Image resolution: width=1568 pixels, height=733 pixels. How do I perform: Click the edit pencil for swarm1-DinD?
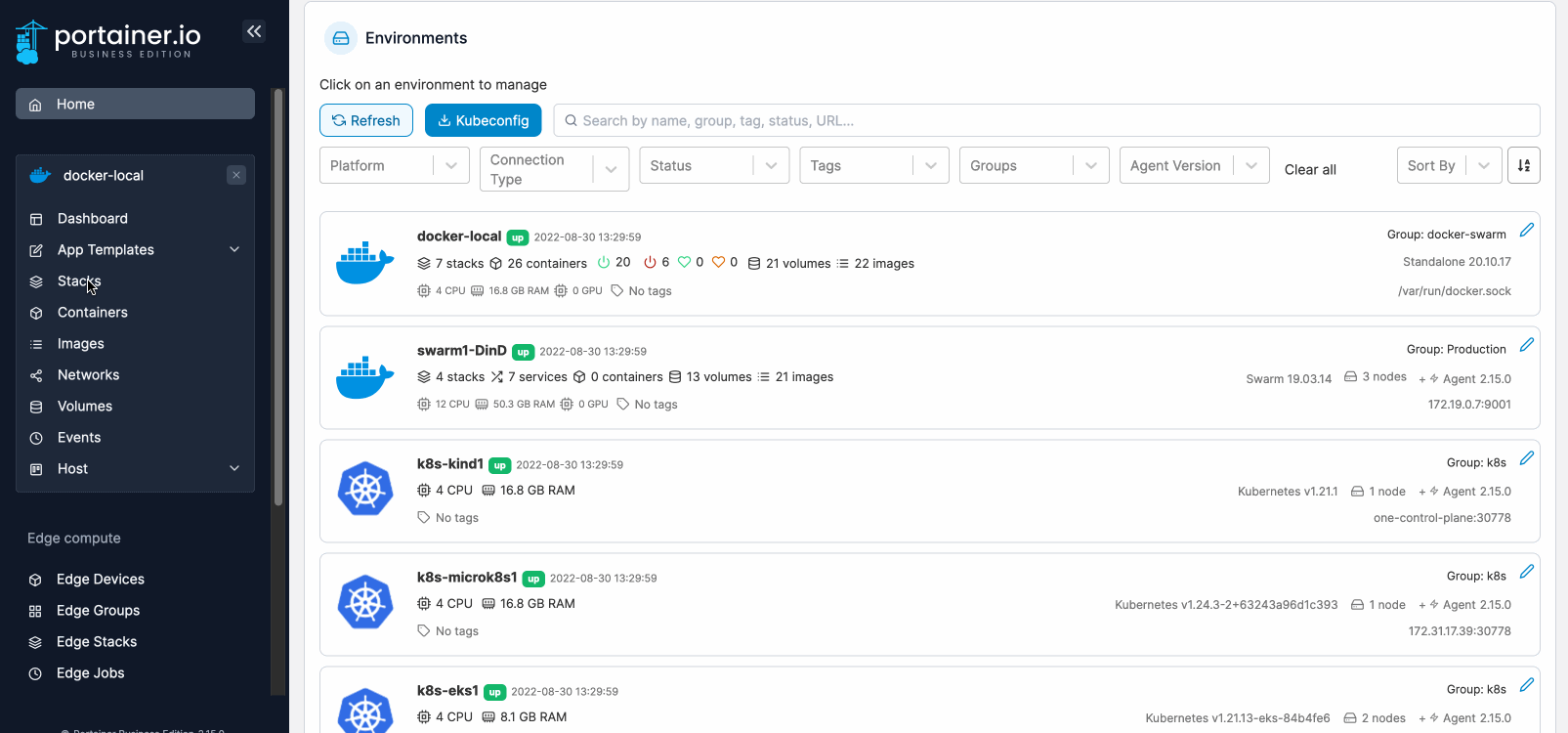click(x=1527, y=345)
